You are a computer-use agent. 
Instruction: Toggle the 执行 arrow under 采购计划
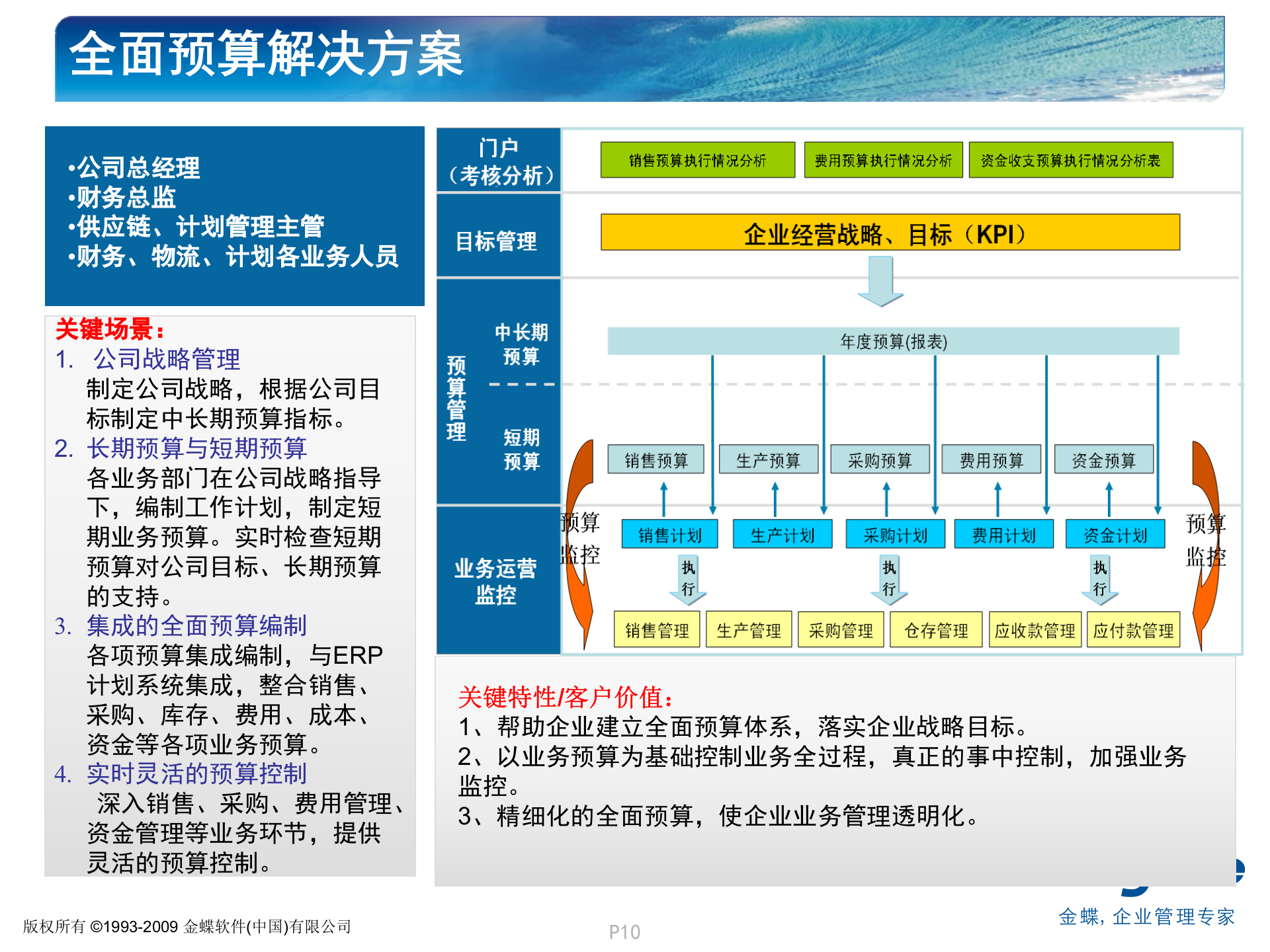tap(889, 578)
